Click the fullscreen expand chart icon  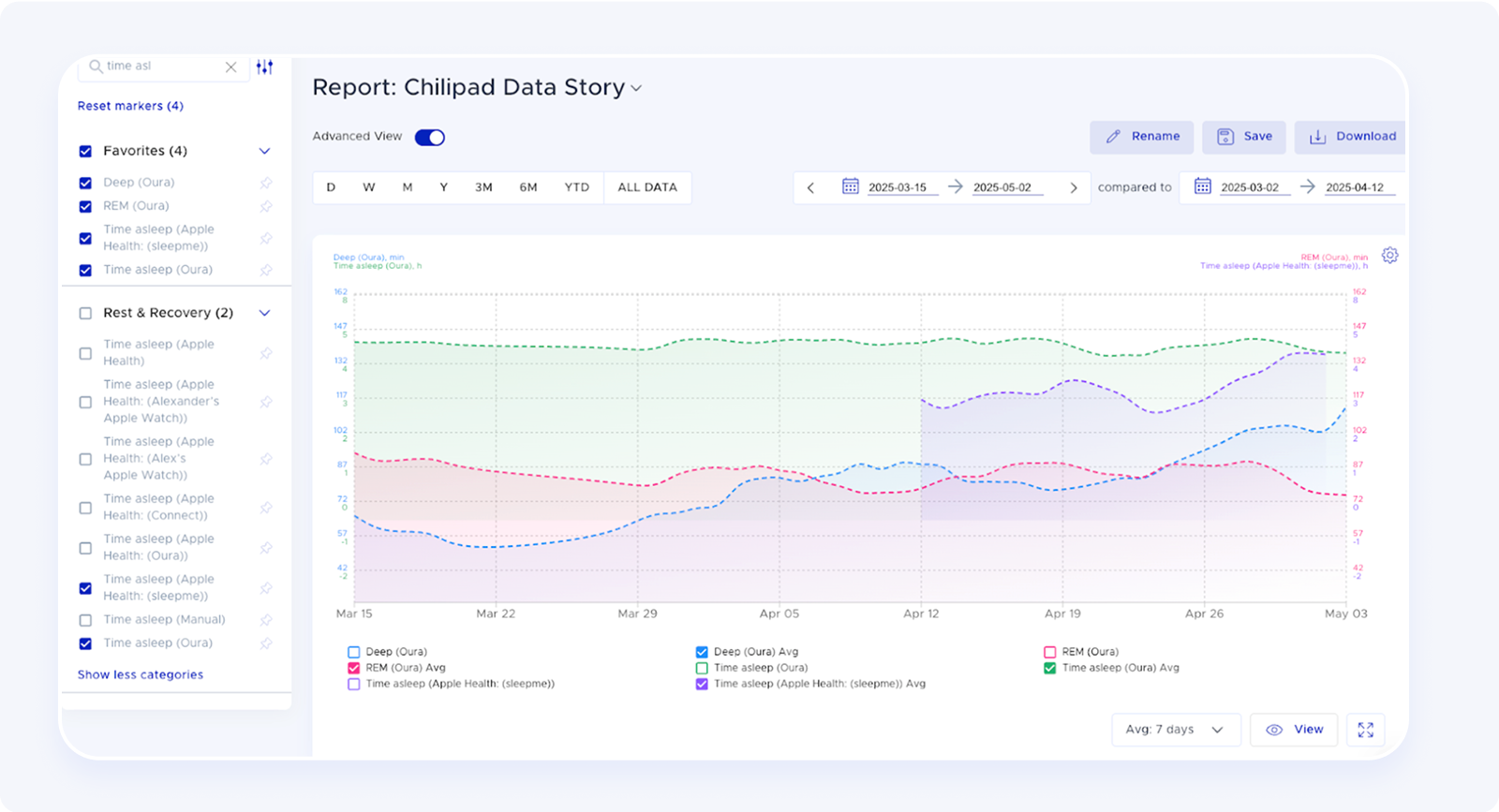(1366, 730)
